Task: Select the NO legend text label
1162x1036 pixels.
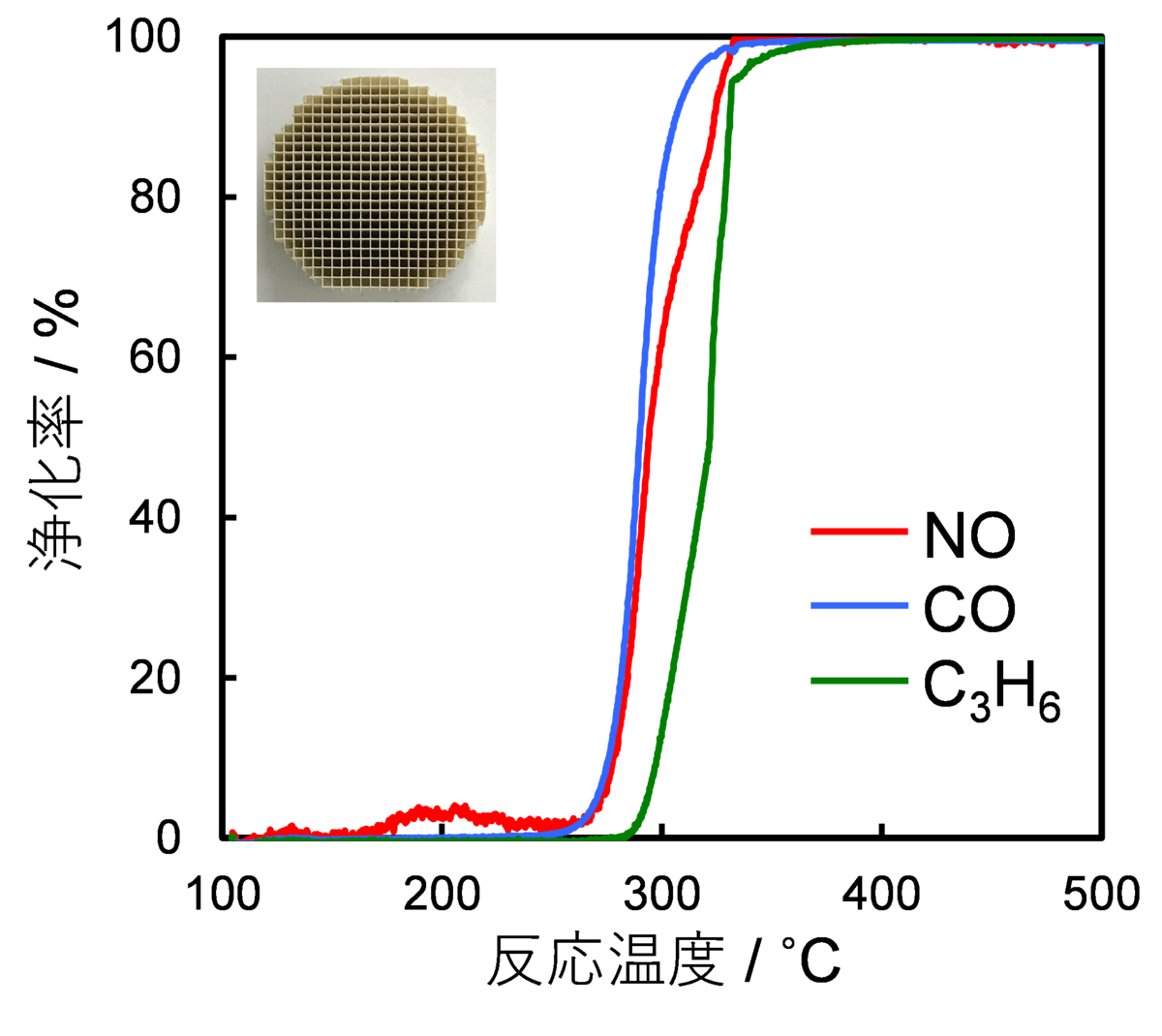Action: (x=970, y=533)
